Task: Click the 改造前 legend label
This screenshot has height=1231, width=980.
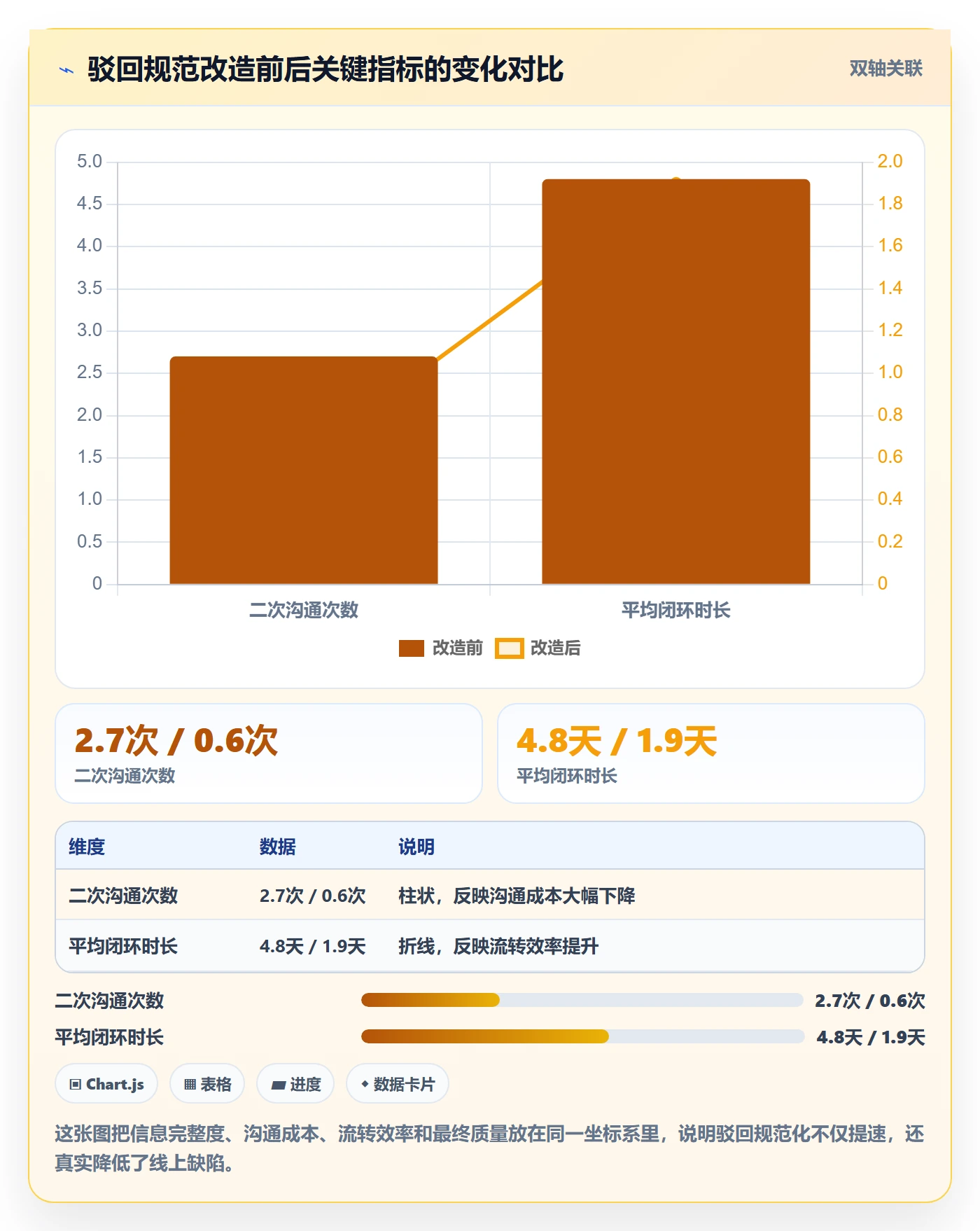Action: click(458, 648)
